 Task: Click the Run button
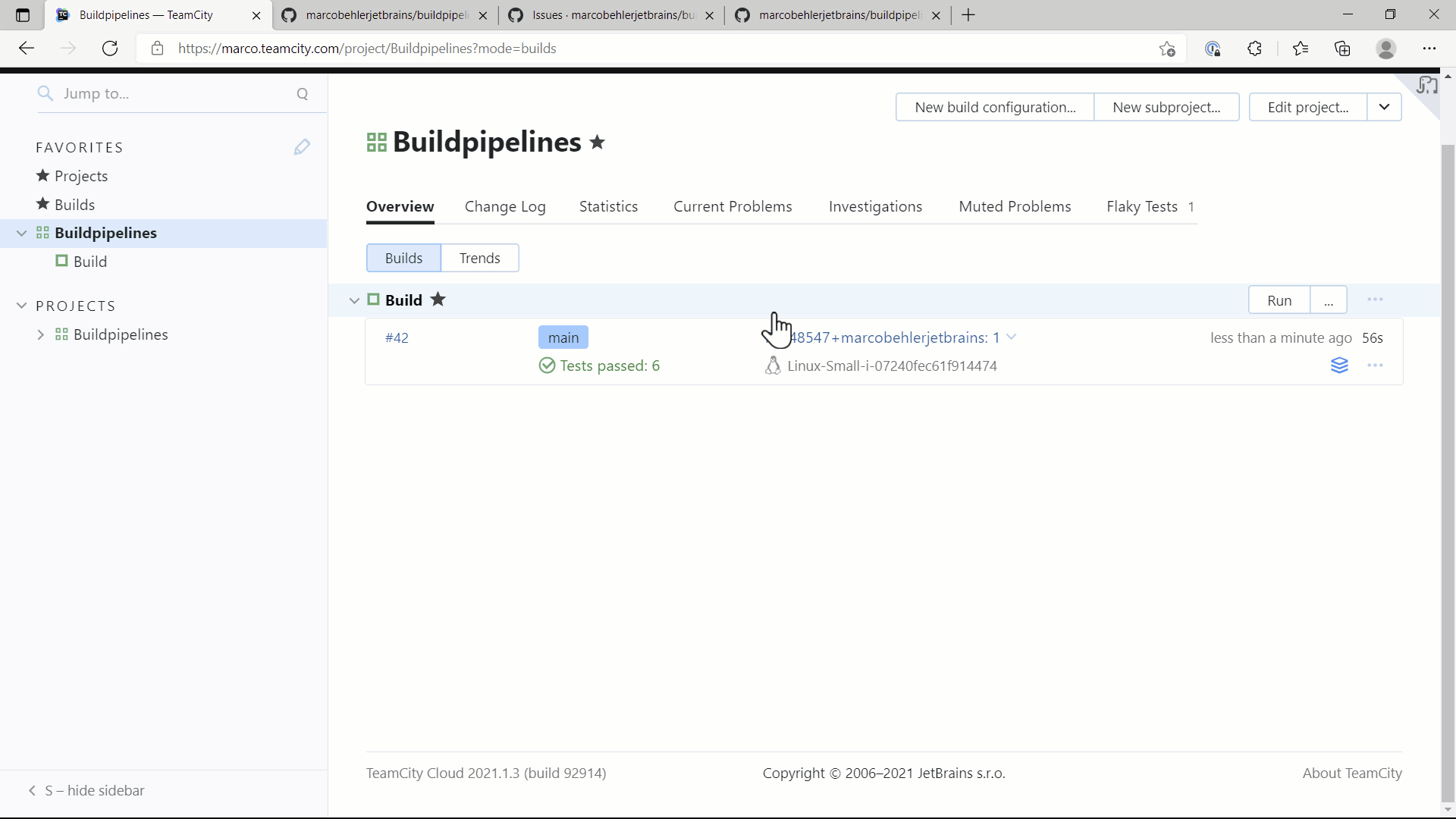pyautogui.click(x=1279, y=300)
